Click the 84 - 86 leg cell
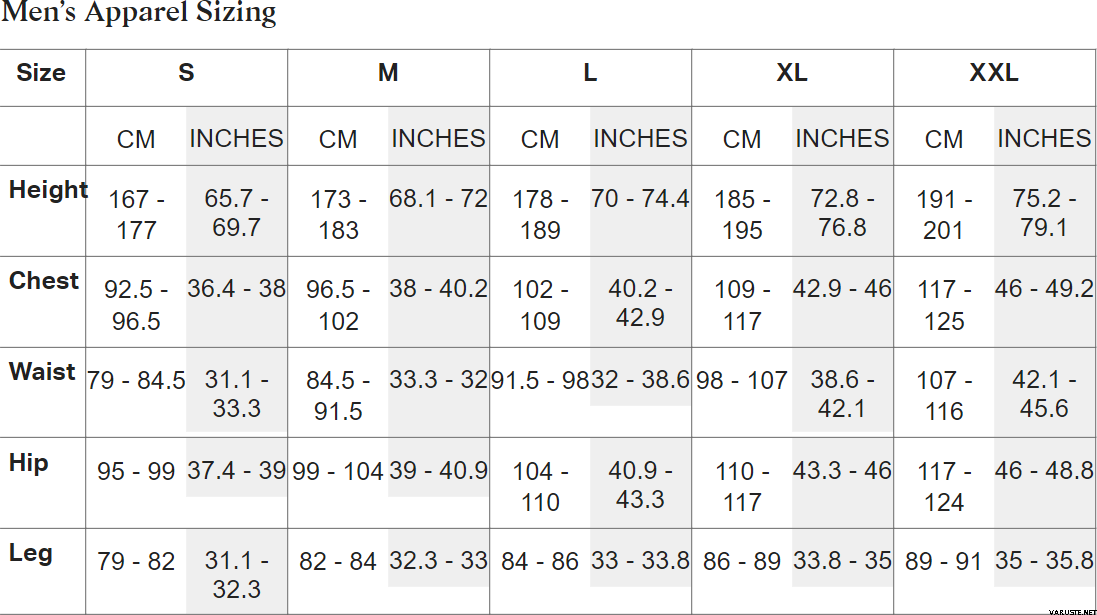This screenshot has width=1097, height=615. [x=540, y=561]
